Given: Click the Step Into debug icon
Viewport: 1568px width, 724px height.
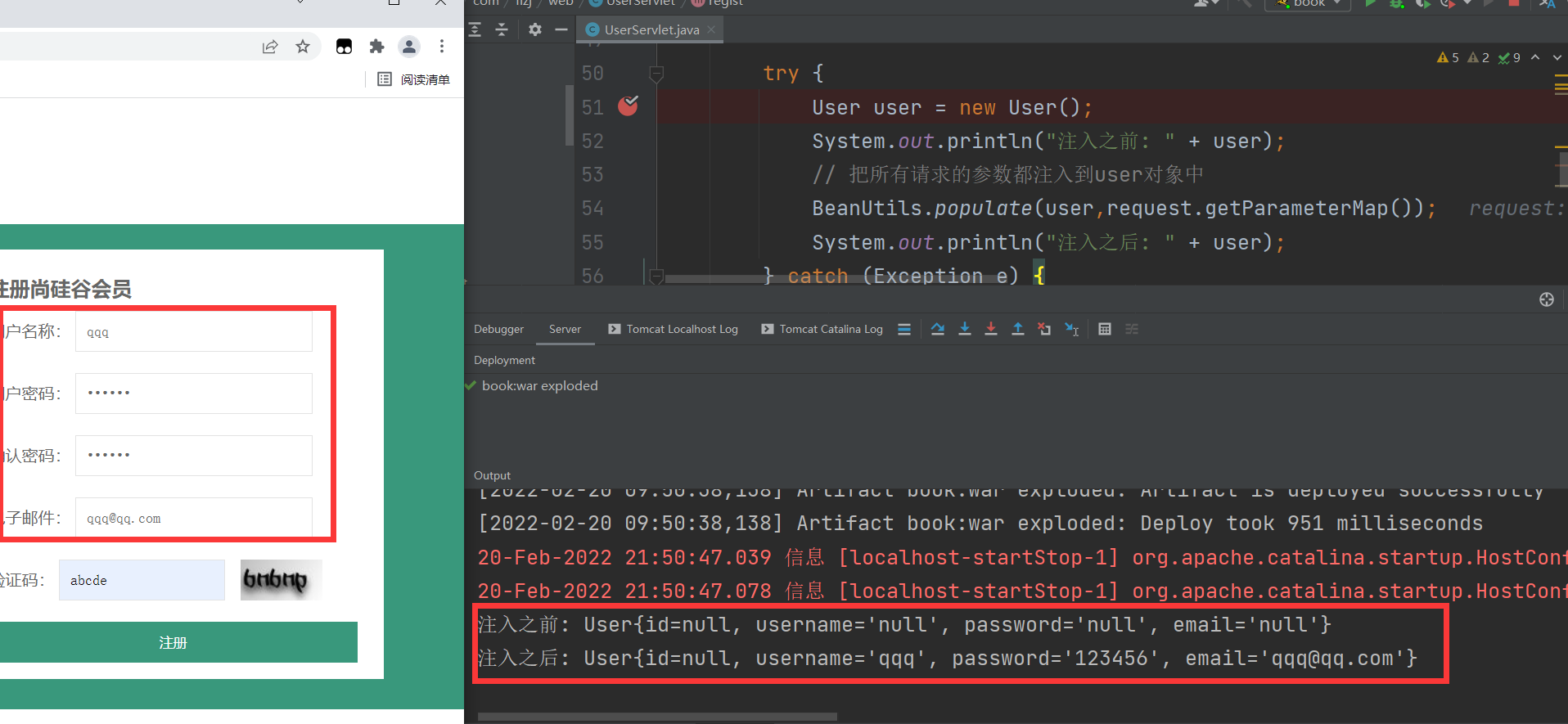Looking at the screenshot, I should pos(965,329).
